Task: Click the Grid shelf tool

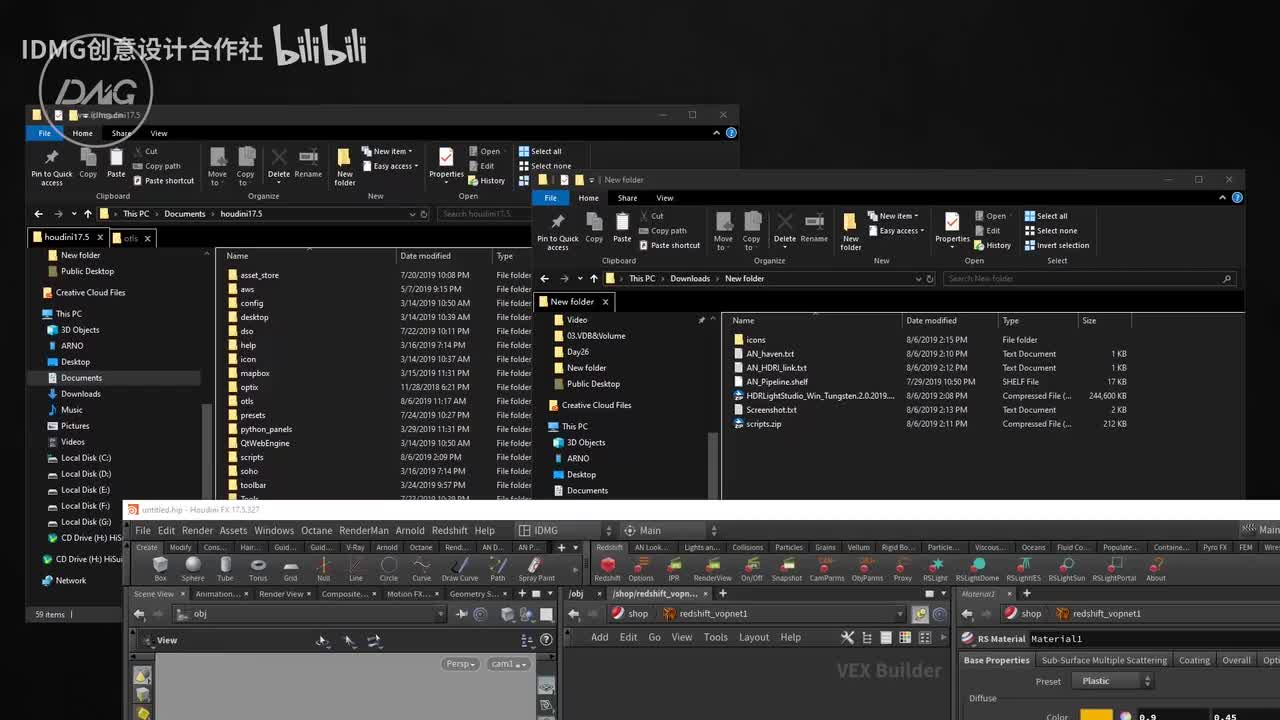Action: point(290,569)
